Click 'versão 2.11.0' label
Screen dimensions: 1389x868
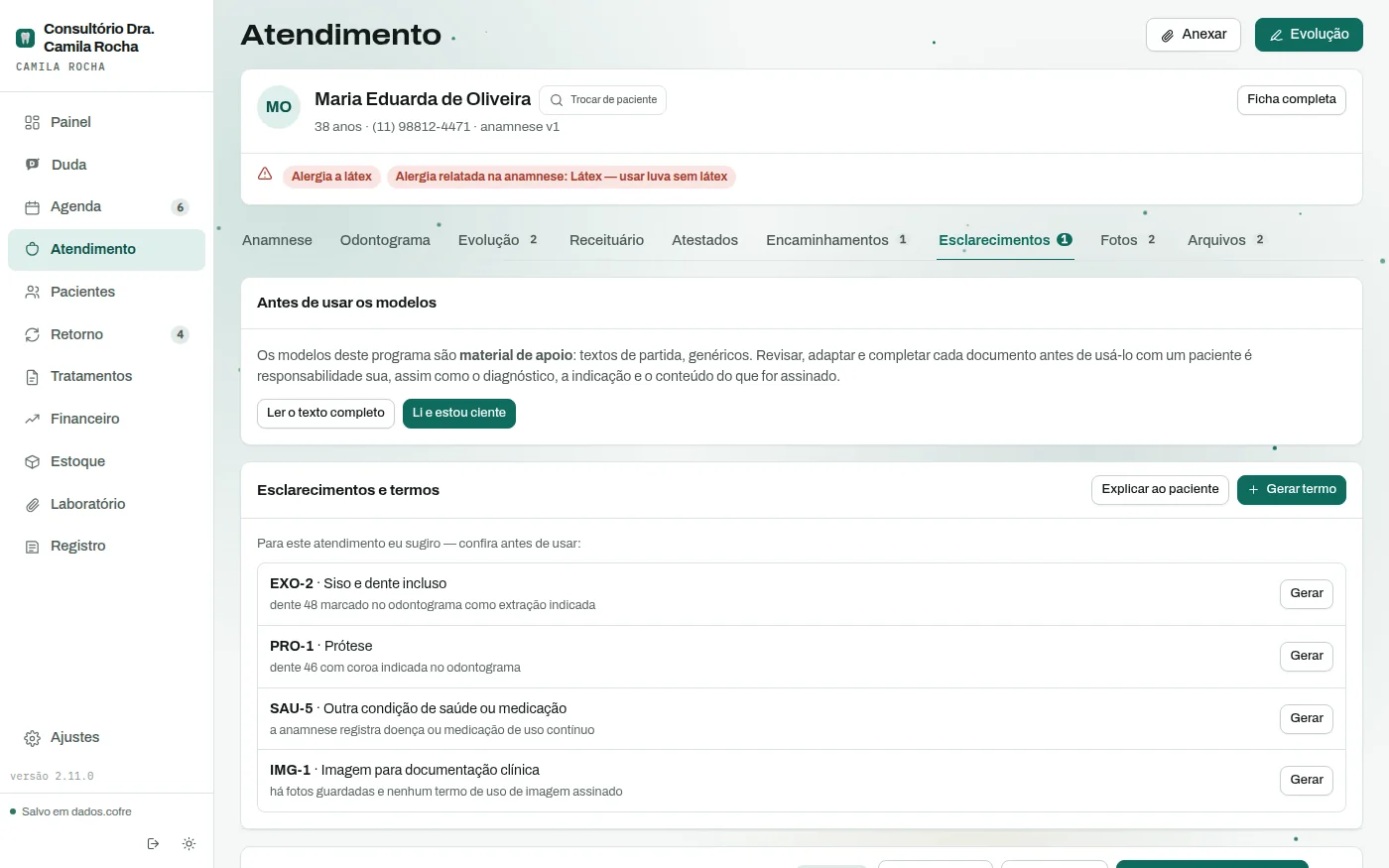click(52, 777)
